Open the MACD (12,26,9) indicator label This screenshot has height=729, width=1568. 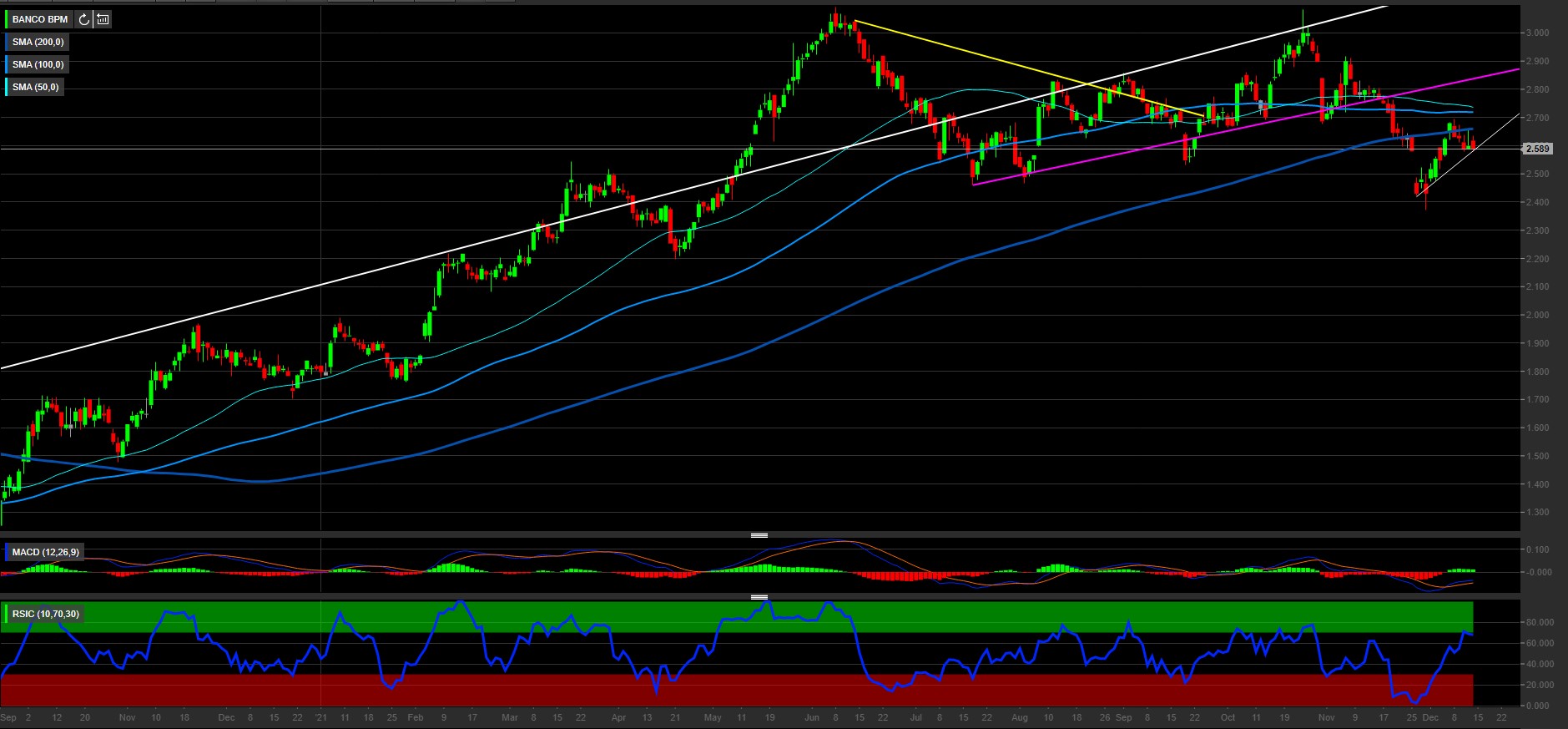point(45,552)
